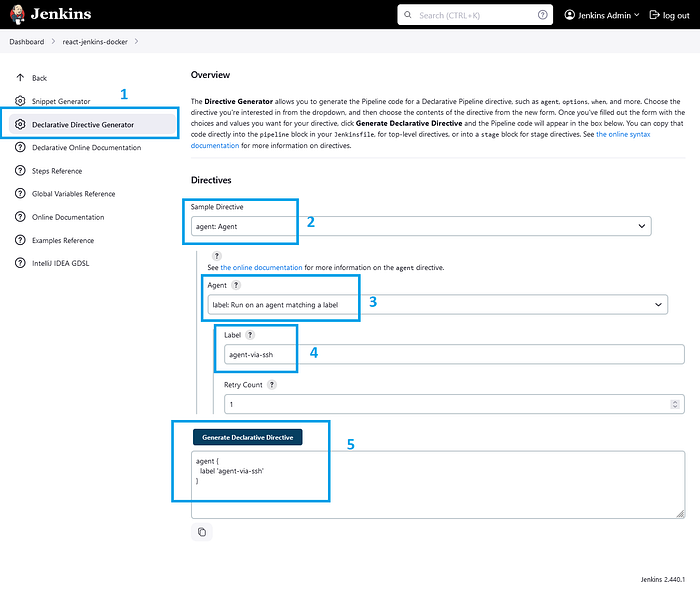Screen dimensions: 700x596
Task: Show help for the agent directive section
Action: 217,256
